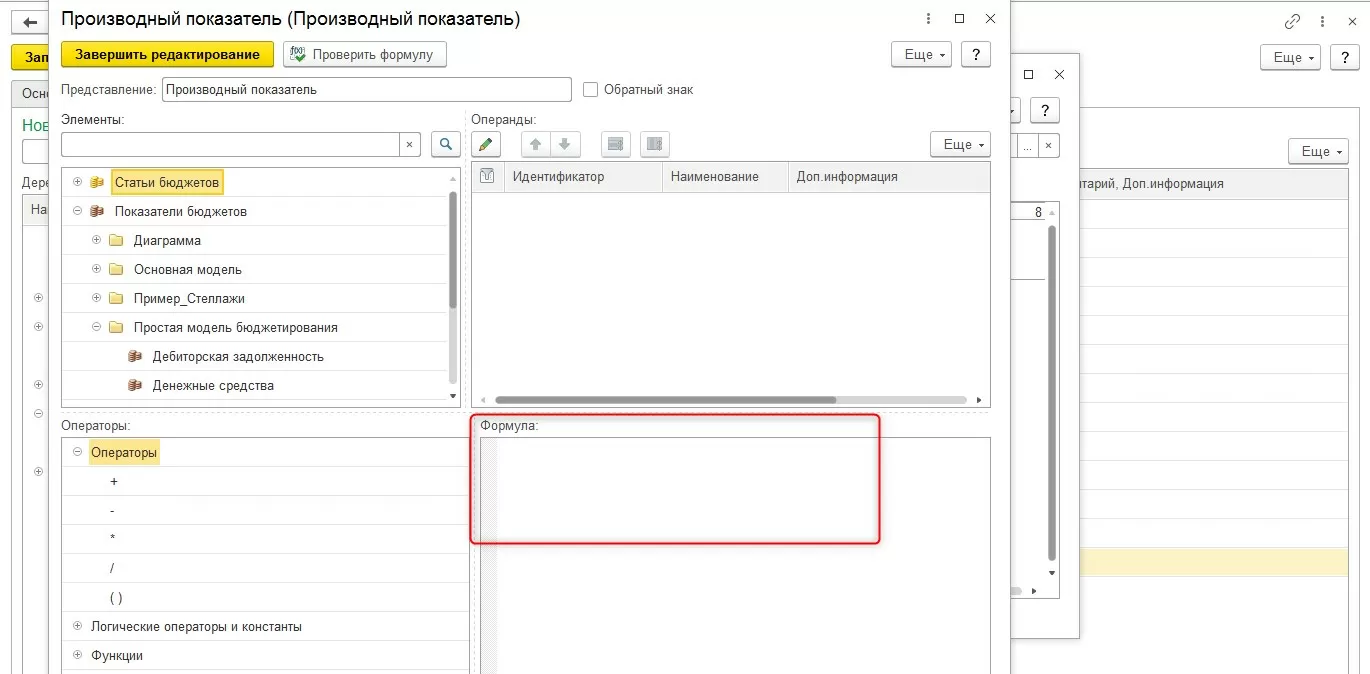1370x674 pixels.
Task: Click the Идентификатор column header
Action: [x=583, y=176]
